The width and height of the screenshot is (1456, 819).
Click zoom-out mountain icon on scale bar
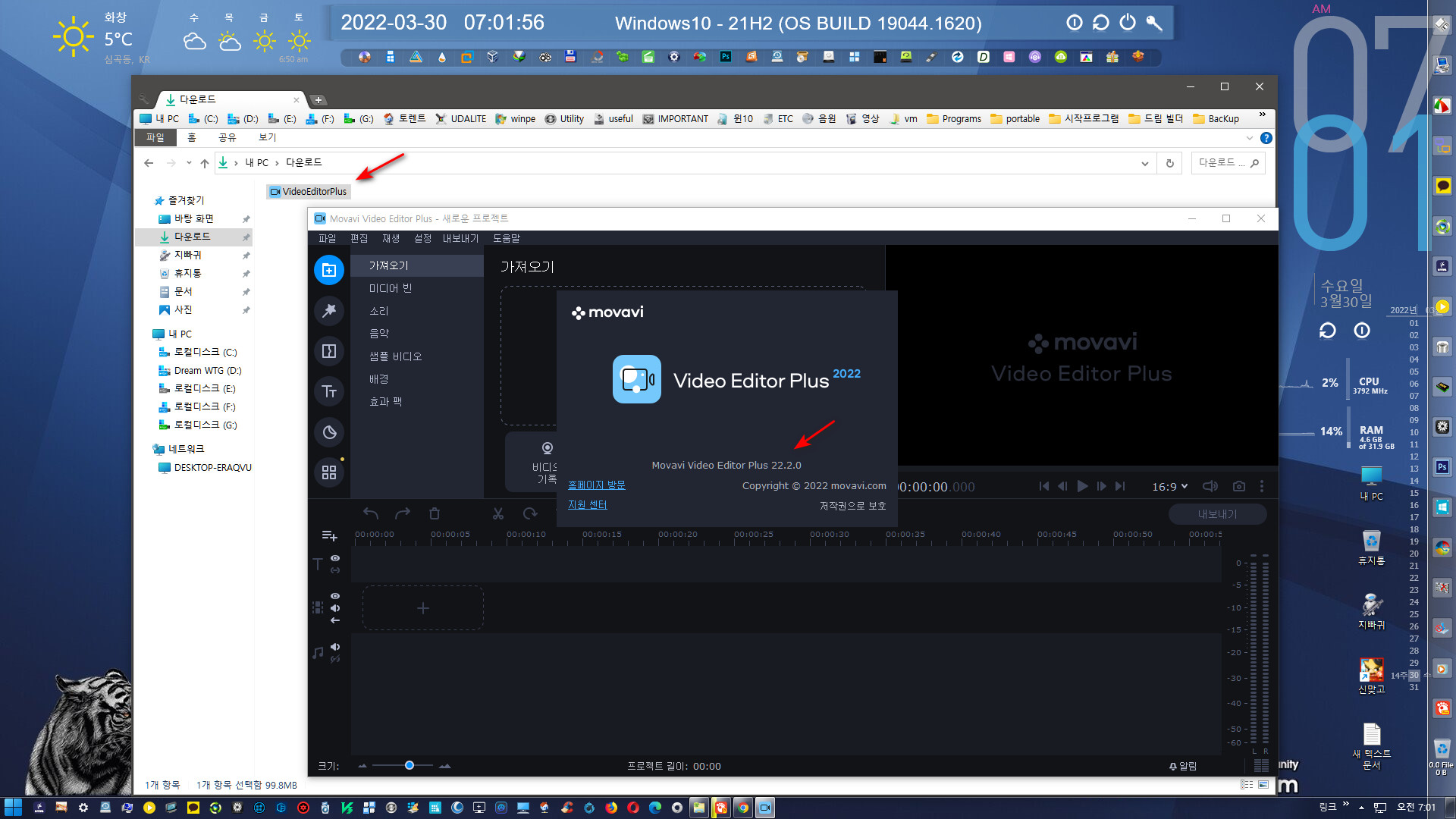362,766
